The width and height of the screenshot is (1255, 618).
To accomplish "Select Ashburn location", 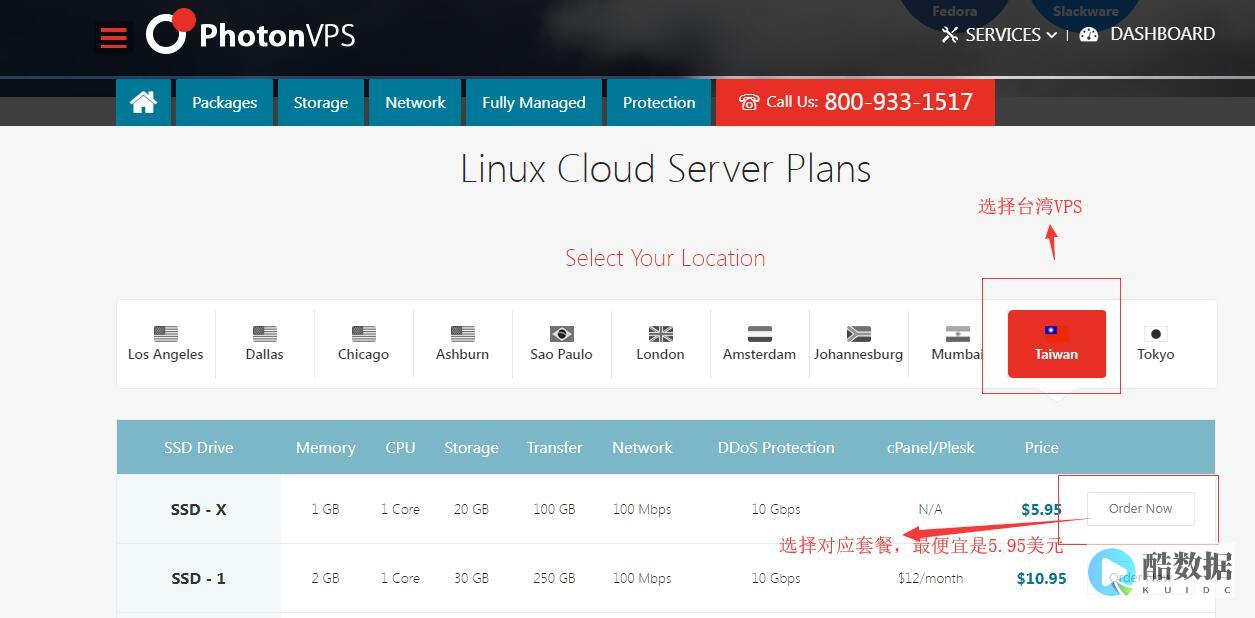I will coord(463,344).
